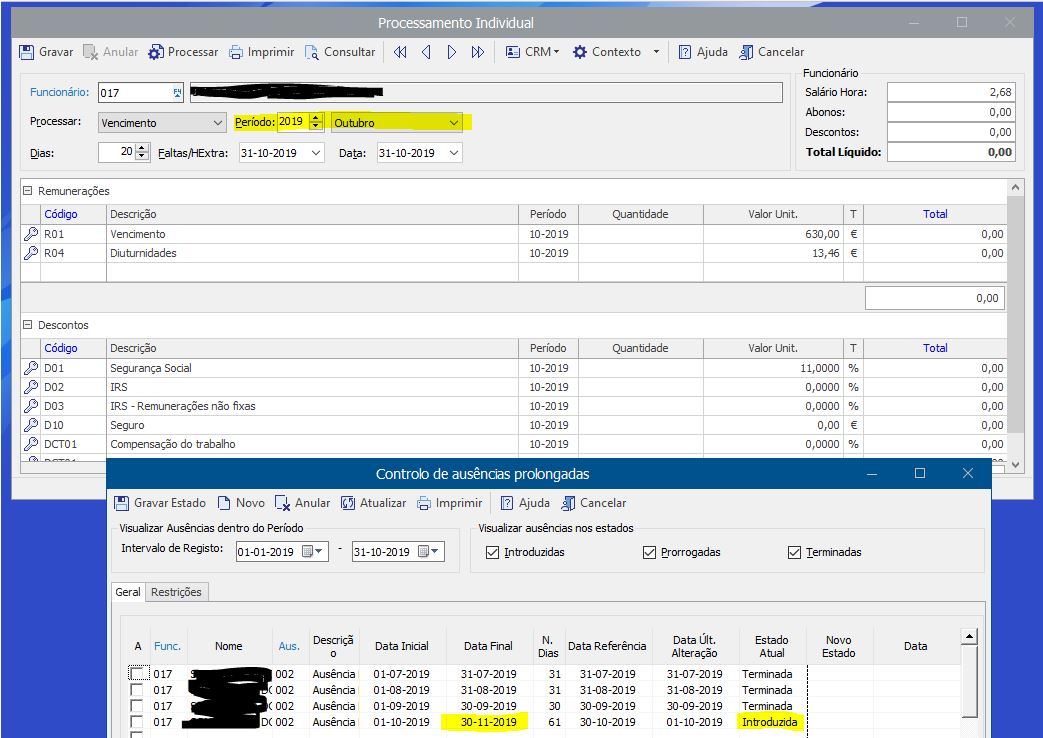Collapse the Remunerações section
Screen dimensions: 1043x738
point(28,191)
